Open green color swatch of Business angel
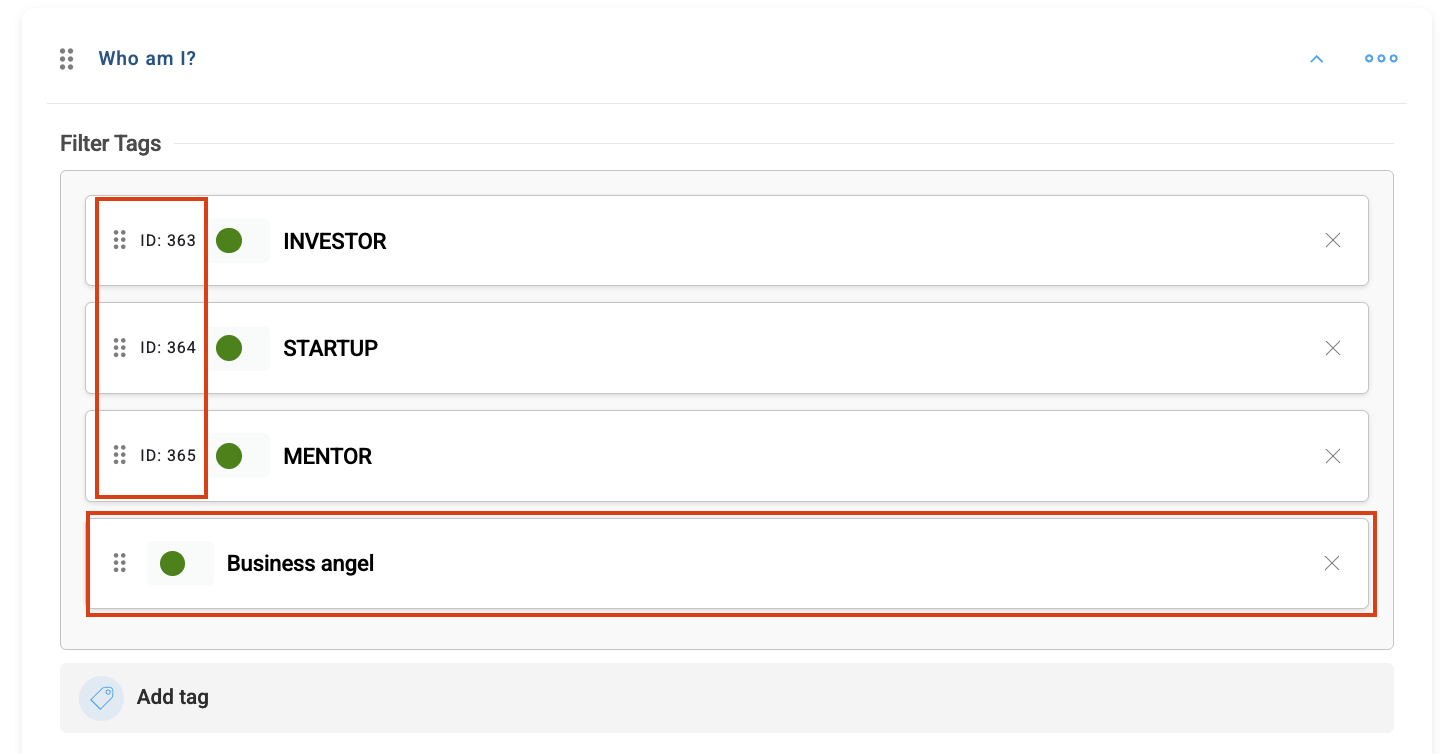Image resolution: width=1454 pixels, height=754 pixels. [172, 563]
